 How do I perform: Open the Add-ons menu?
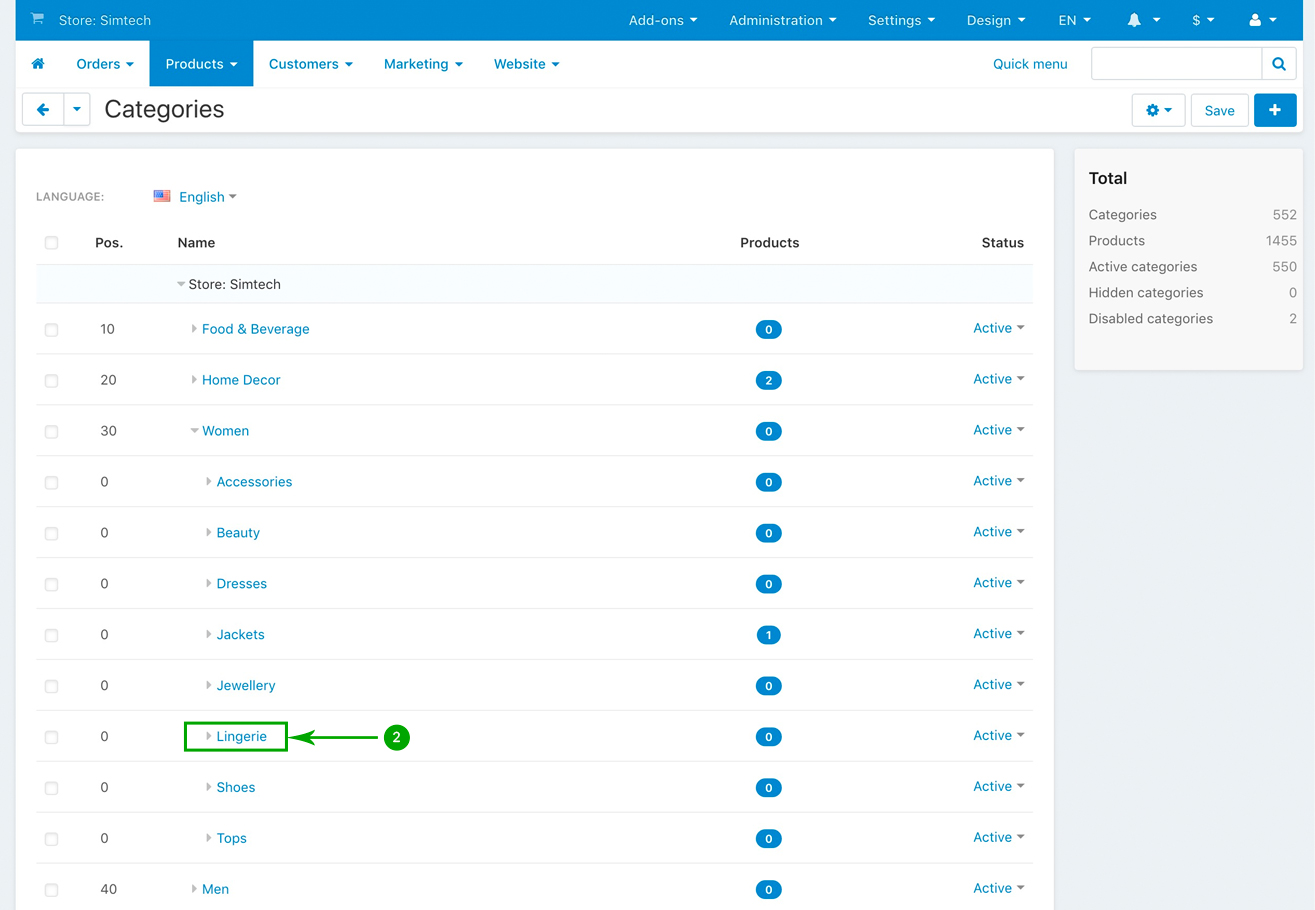coord(662,20)
